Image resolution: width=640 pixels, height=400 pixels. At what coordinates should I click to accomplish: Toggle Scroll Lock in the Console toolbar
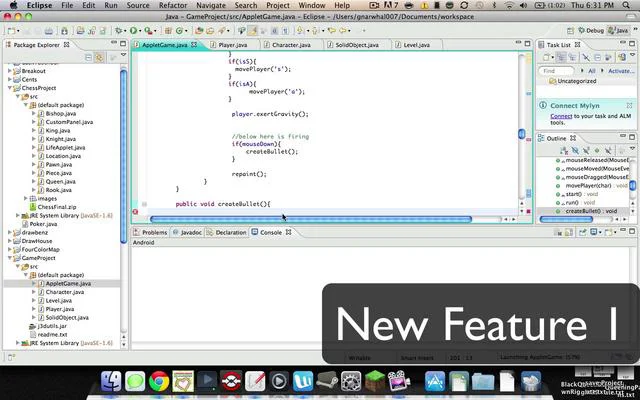click(x=569, y=232)
